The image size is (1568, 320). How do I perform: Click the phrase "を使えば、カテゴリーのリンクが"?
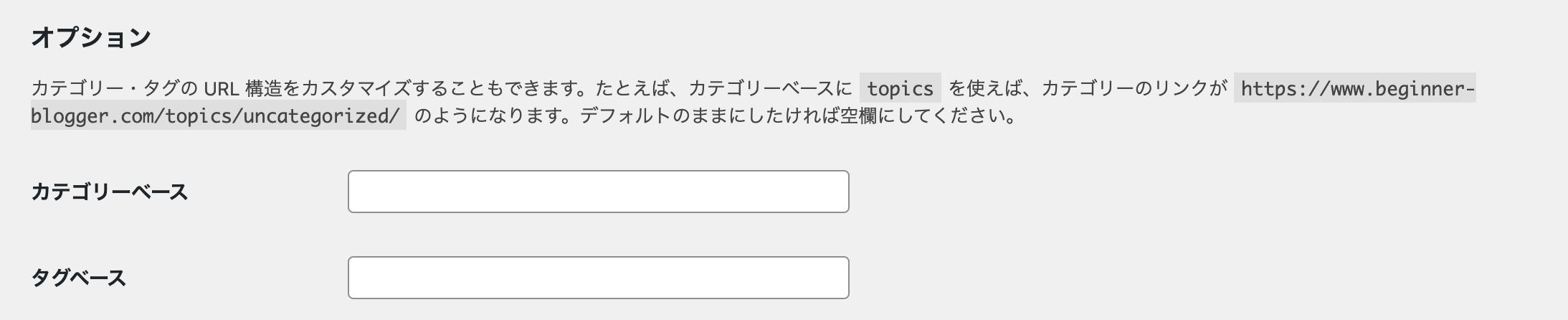pyautogui.click(x=1087, y=89)
